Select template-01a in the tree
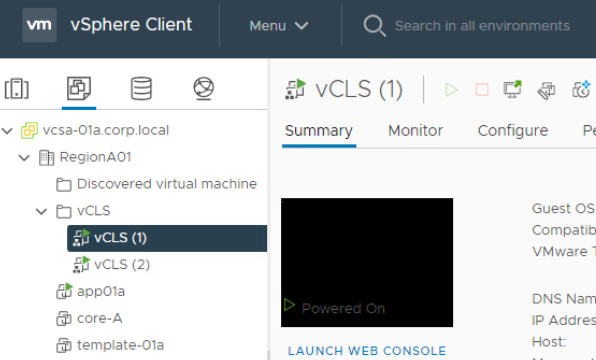Image resolution: width=596 pixels, height=360 pixels. tap(120, 345)
